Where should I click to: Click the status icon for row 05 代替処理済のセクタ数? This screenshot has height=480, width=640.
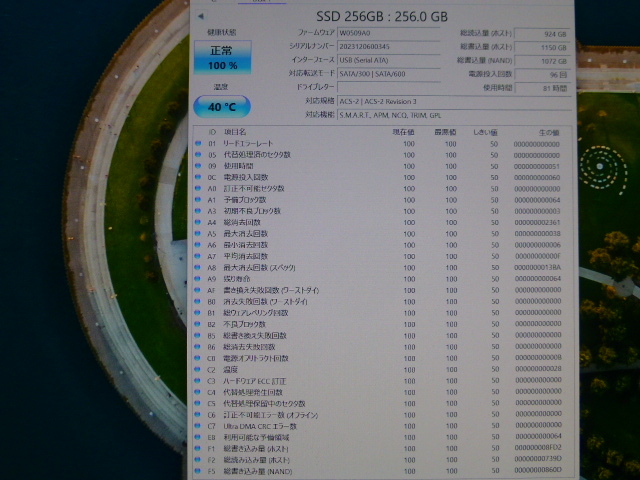coord(198,155)
